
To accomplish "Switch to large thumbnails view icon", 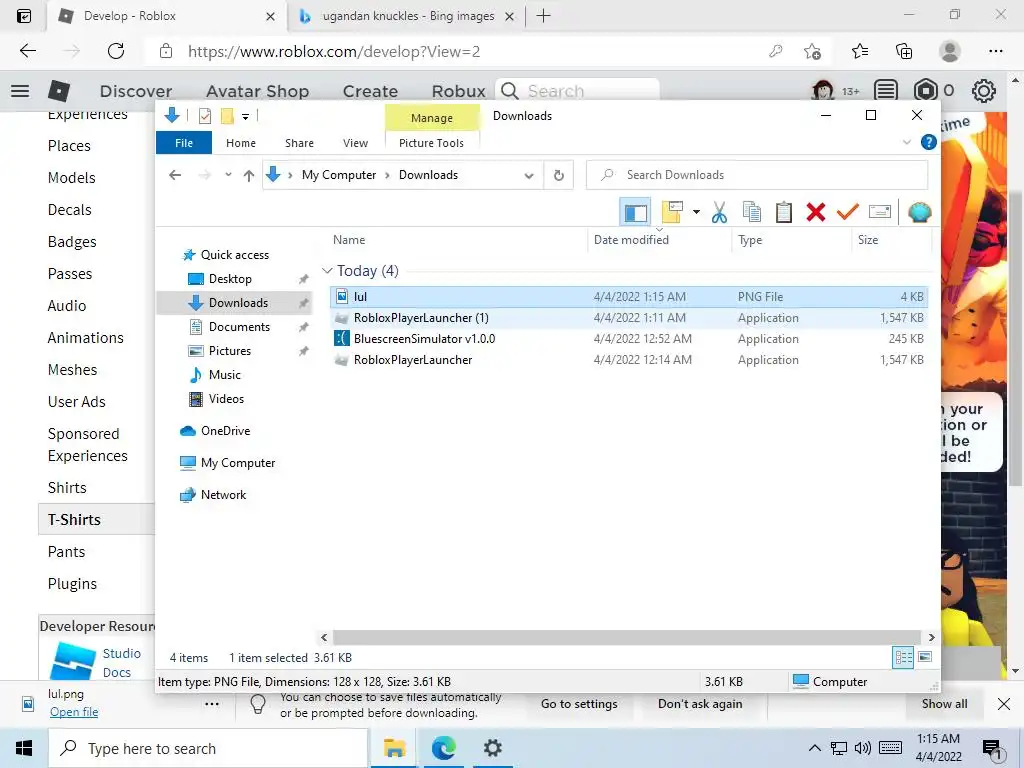I will coord(925,657).
